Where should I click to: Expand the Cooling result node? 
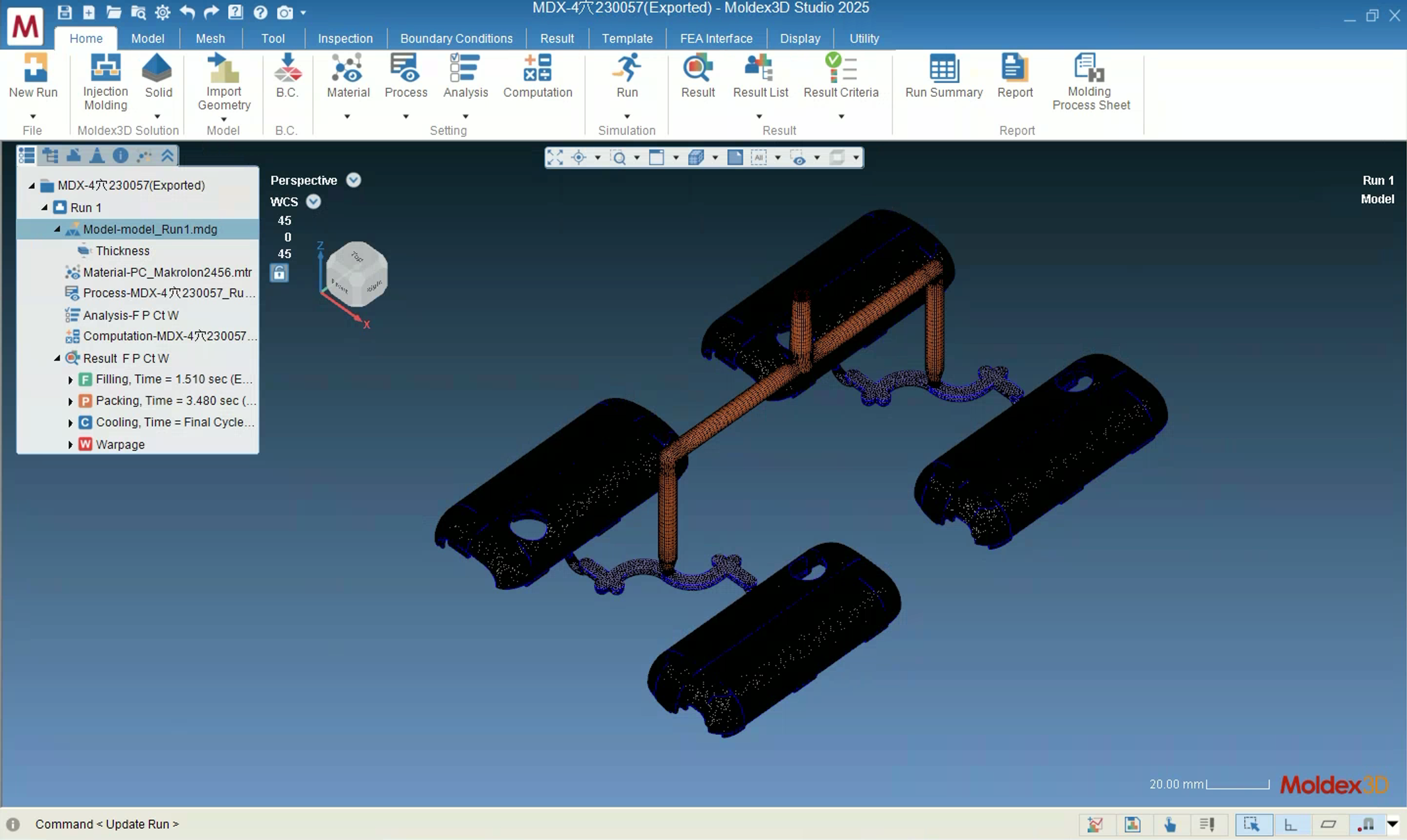(70, 423)
